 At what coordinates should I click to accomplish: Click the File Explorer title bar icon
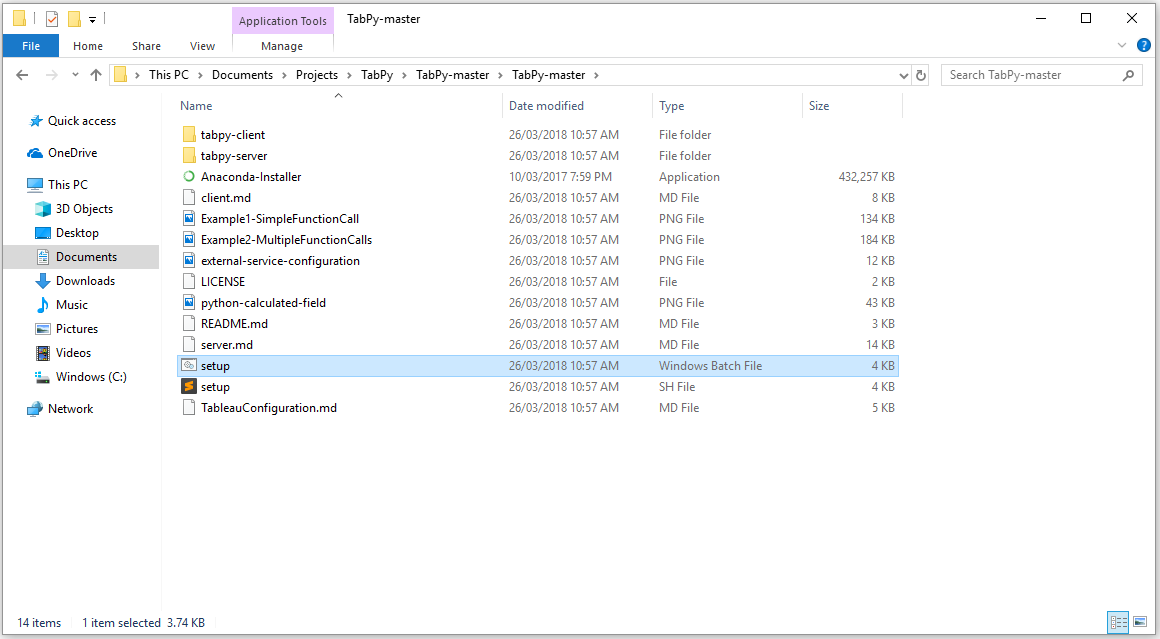click(20, 19)
